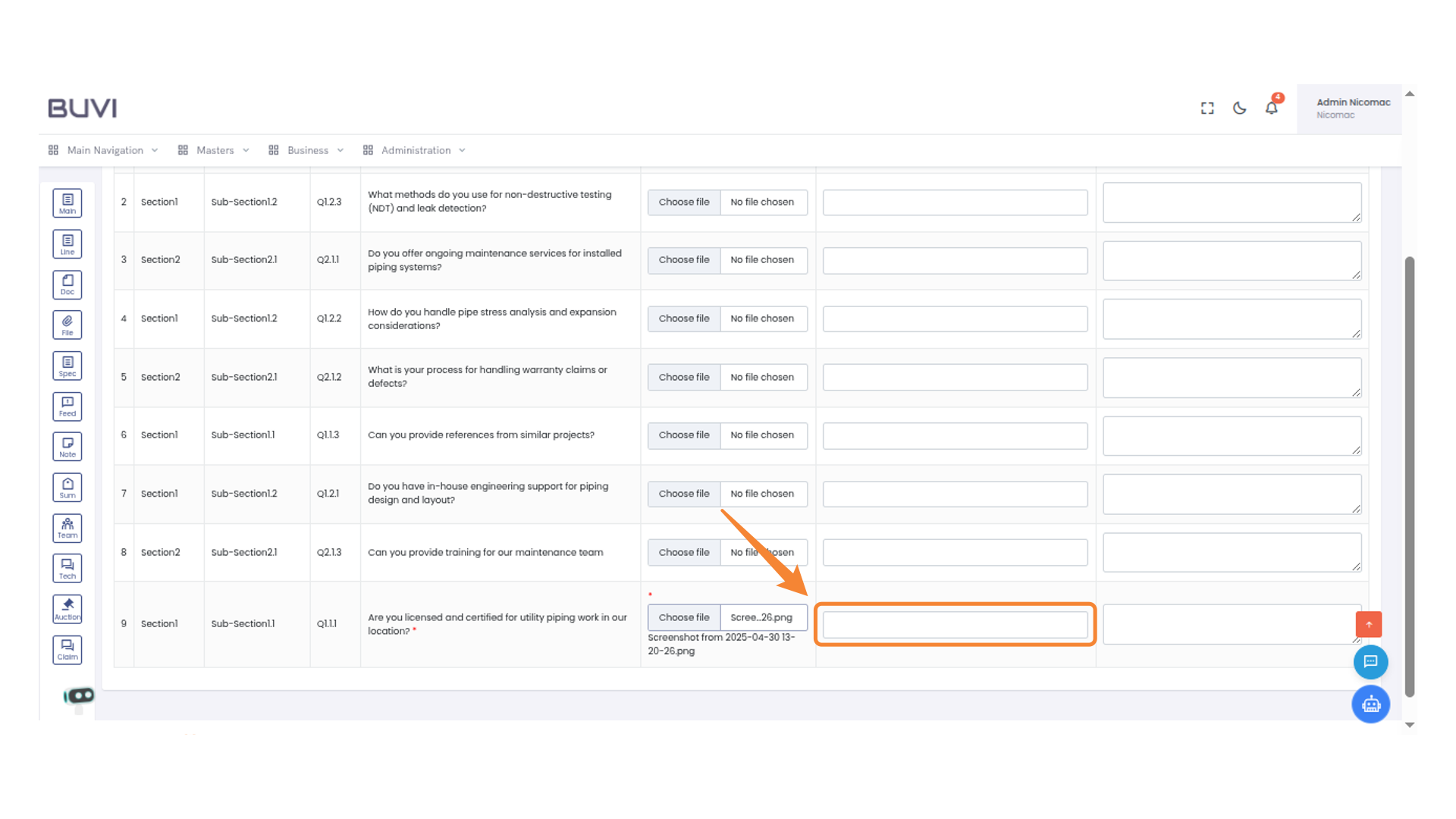Click the Feed icon in the sidebar
1456x819 pixels.
coord(67,406)
